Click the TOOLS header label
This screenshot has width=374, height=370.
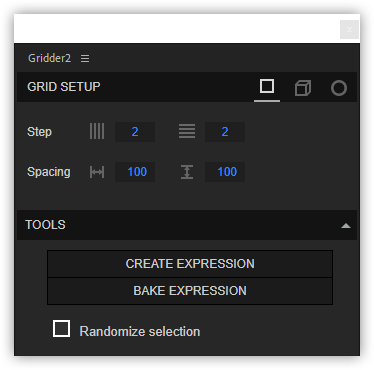pos(45,225)
